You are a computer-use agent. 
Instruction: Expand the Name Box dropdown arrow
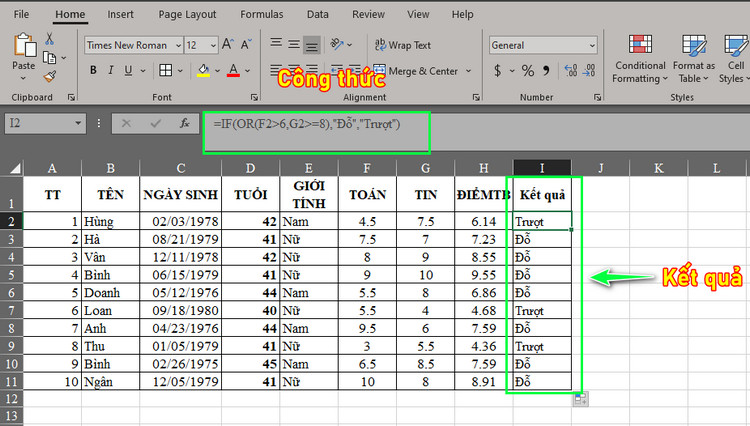78,123
